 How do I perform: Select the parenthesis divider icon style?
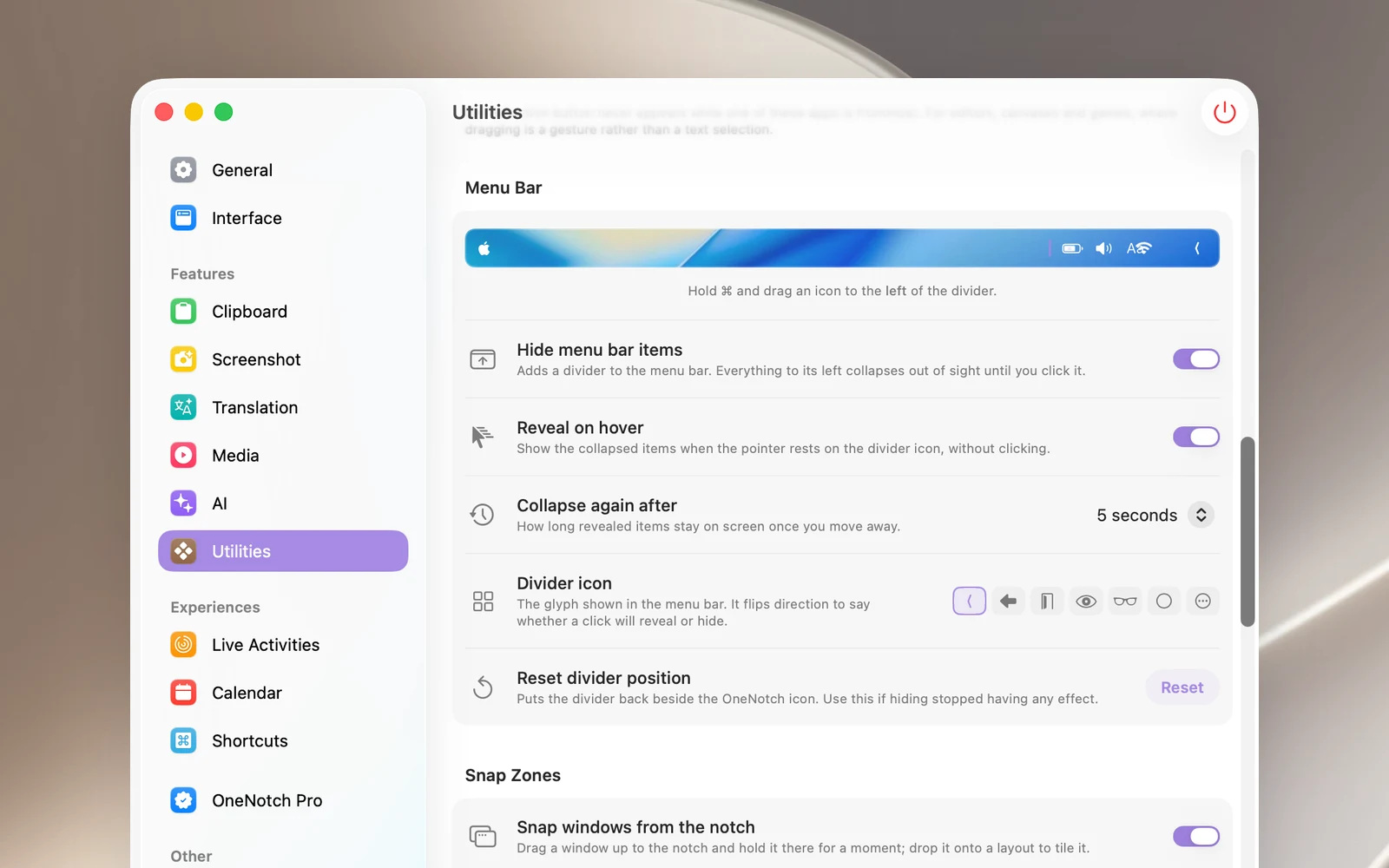coord(969,601)
